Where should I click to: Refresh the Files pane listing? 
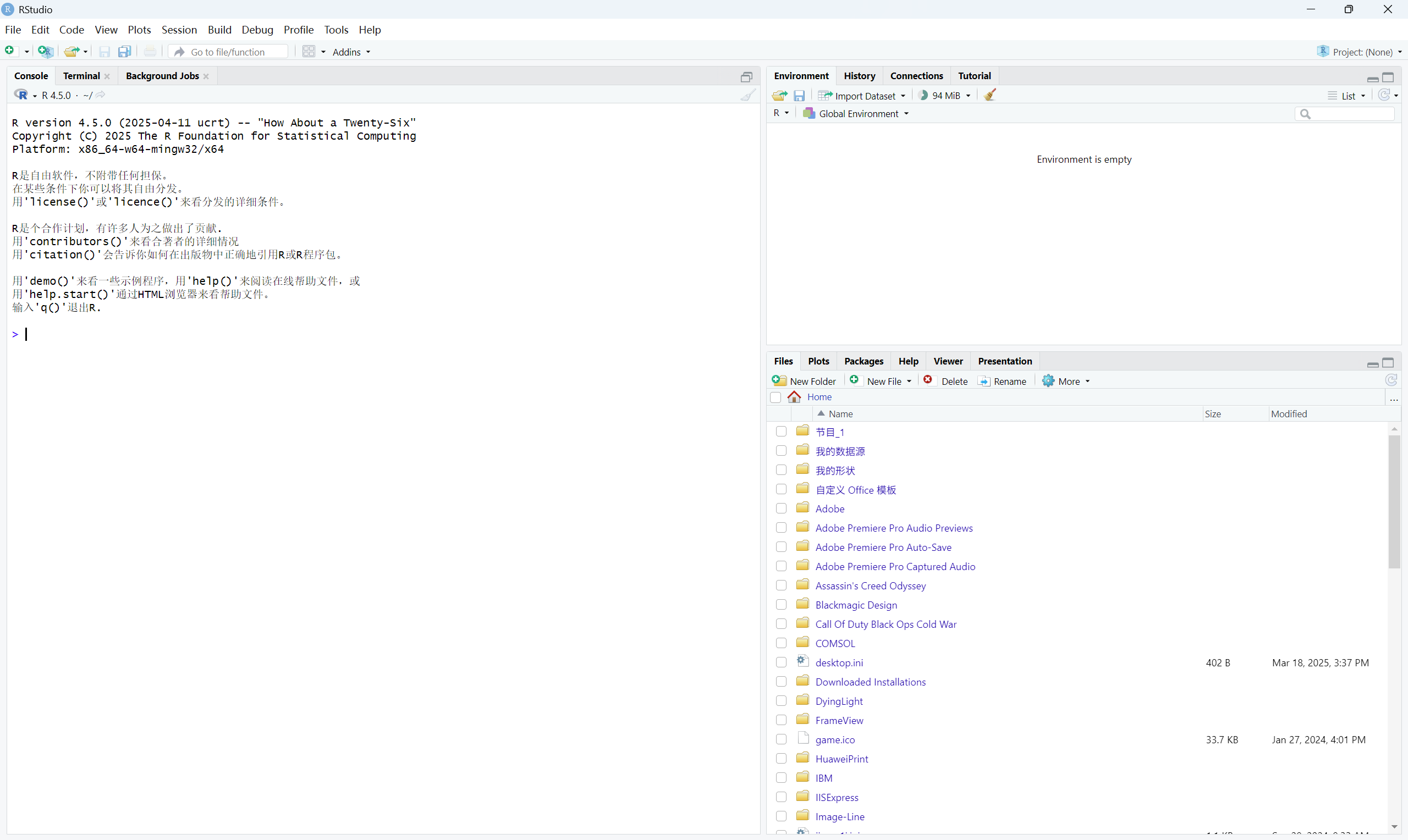[x=1391, y=380]
